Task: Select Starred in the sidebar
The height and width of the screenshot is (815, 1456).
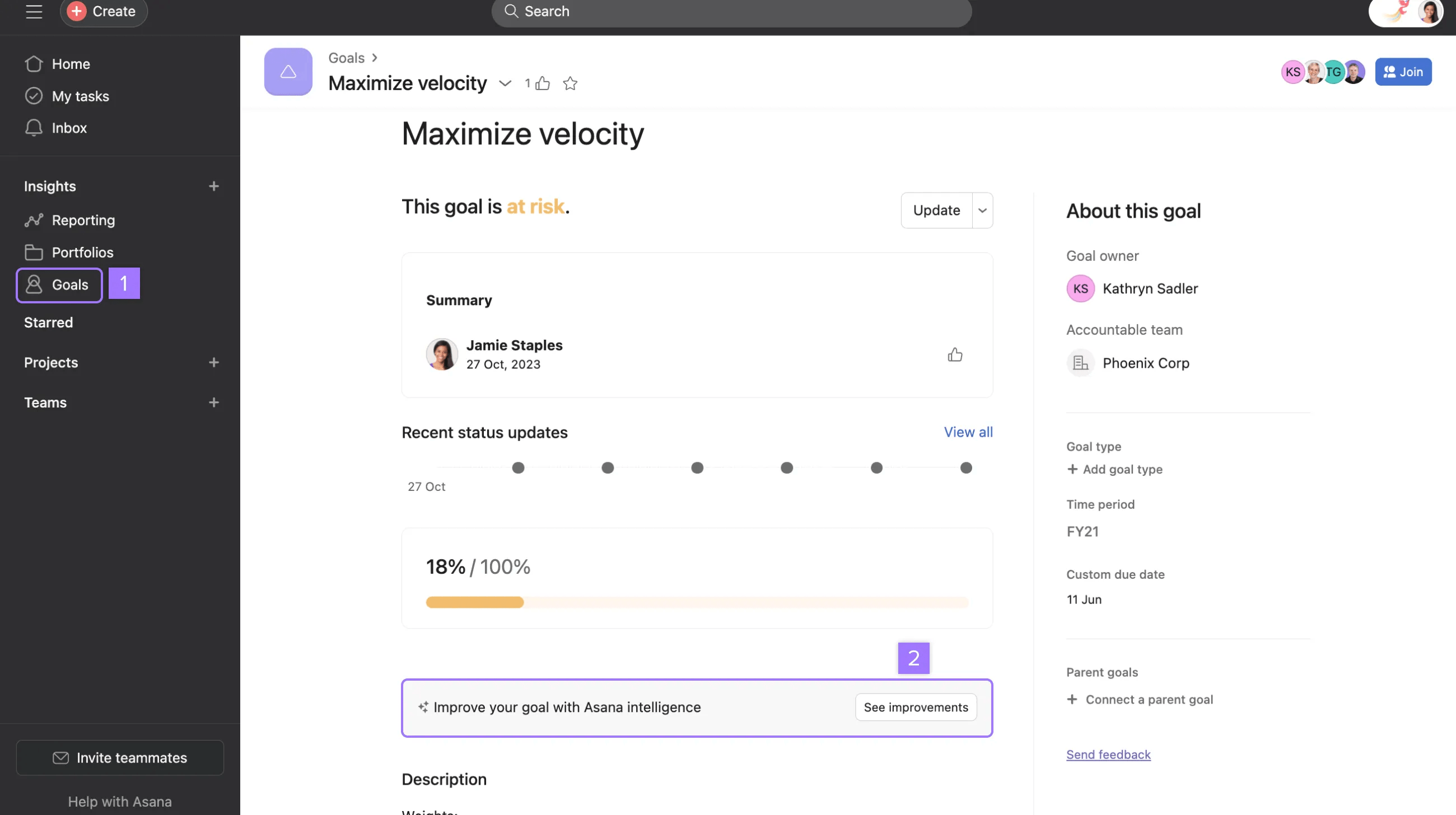Action: pos(48,322)
